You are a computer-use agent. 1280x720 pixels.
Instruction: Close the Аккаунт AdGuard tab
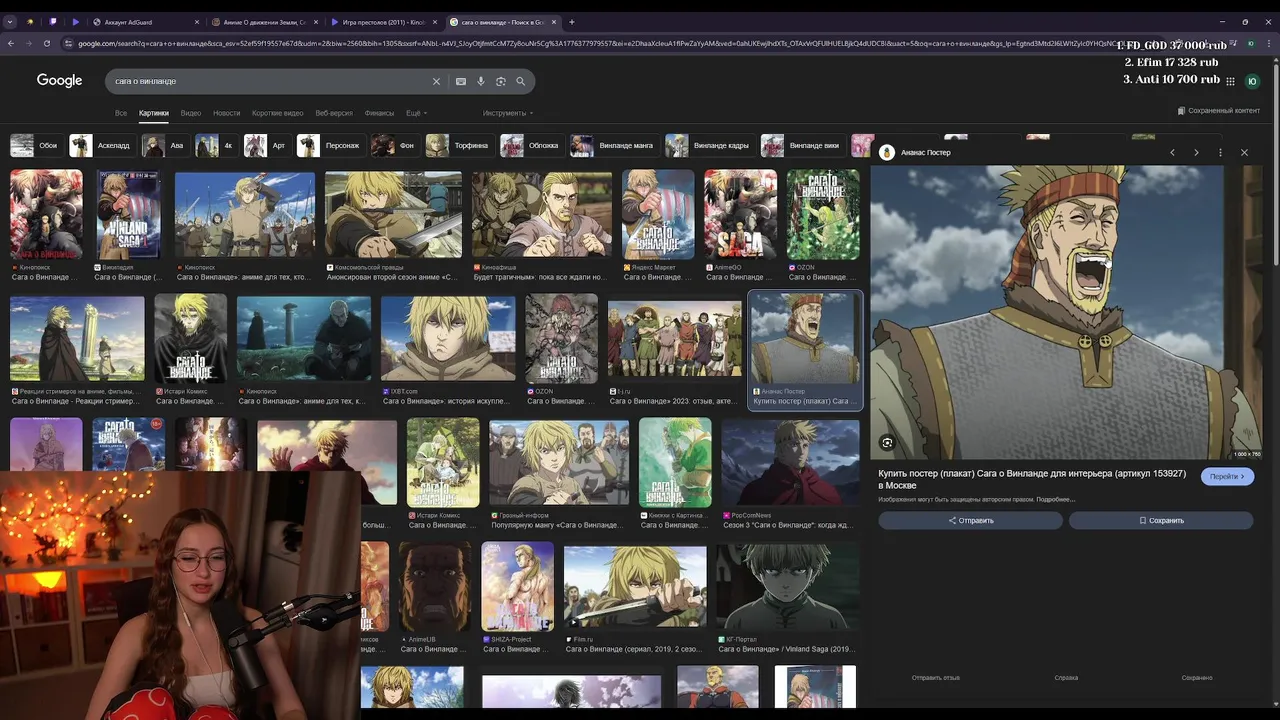196,21
